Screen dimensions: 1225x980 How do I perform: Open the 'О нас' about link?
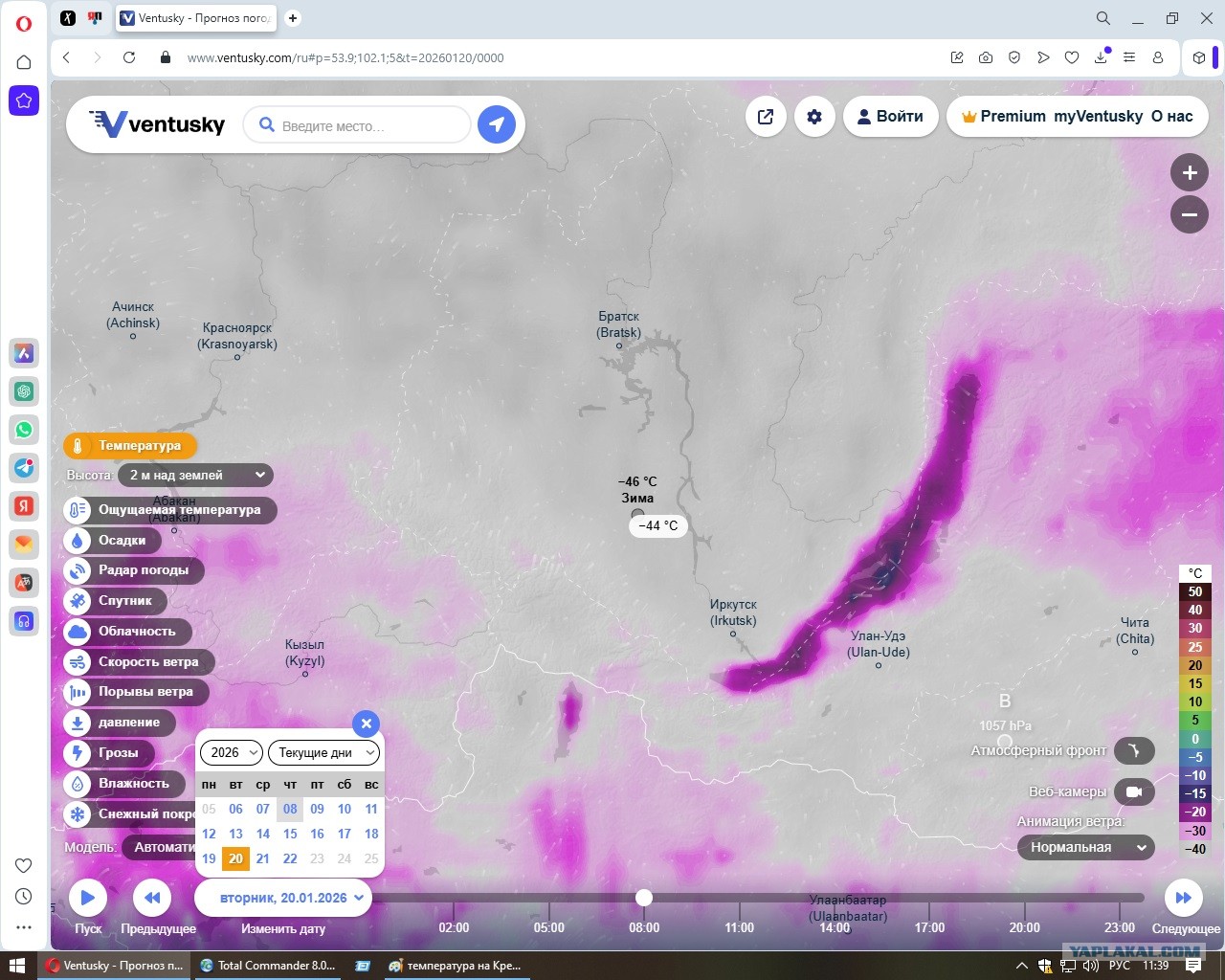tap(1172, 117)
